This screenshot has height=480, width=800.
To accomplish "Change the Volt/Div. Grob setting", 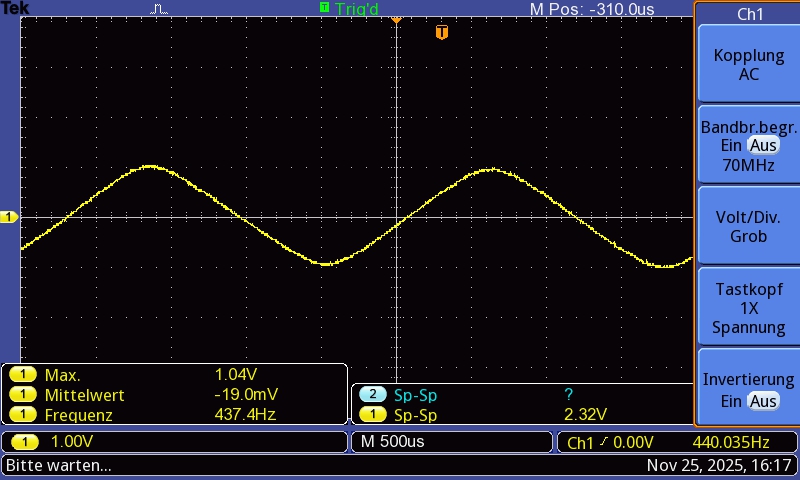I will [x=748, y=227].
